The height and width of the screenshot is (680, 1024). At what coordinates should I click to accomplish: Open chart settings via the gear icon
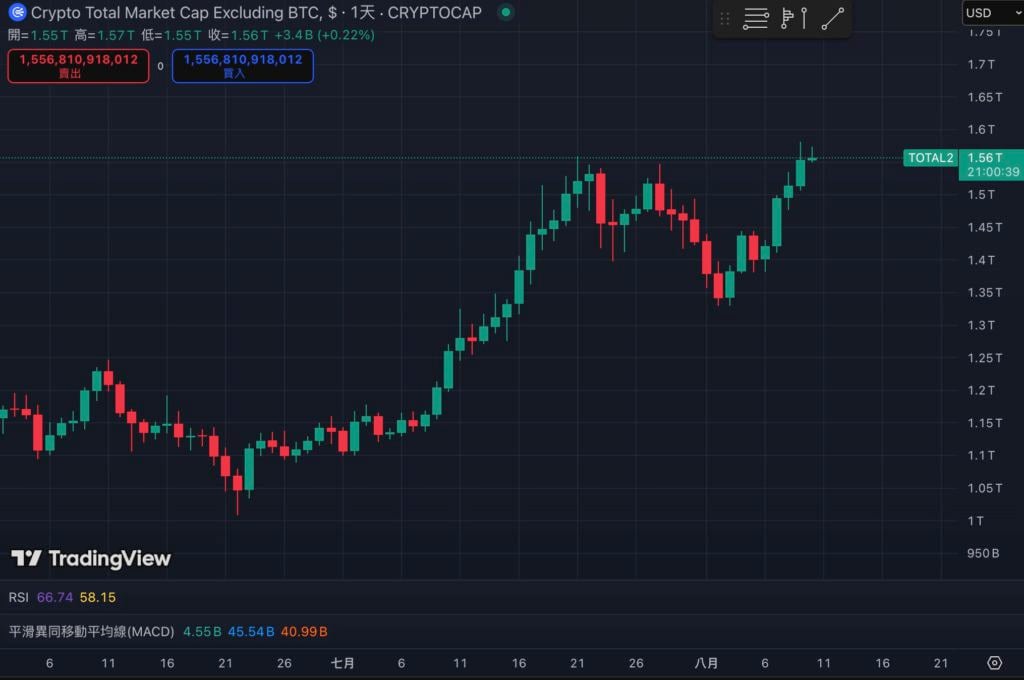pos(994,663)
